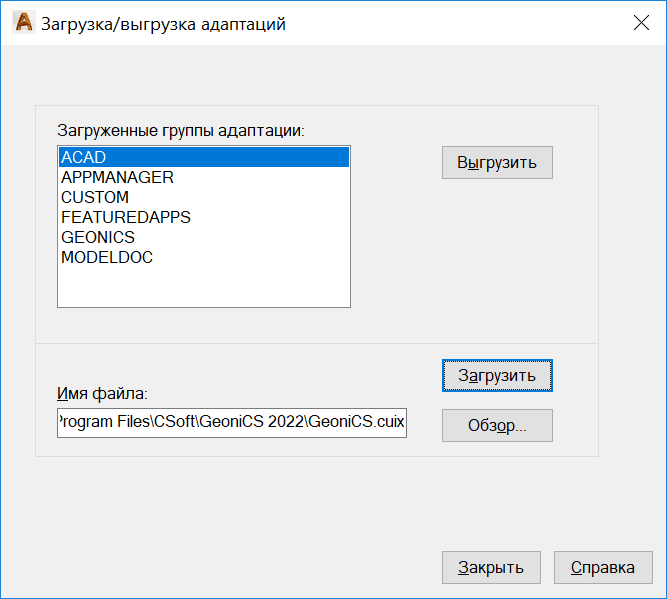This screenshot has width=667, height=599.
Task: Click the Имя файла: label
Action: click(x=102, y=394)
